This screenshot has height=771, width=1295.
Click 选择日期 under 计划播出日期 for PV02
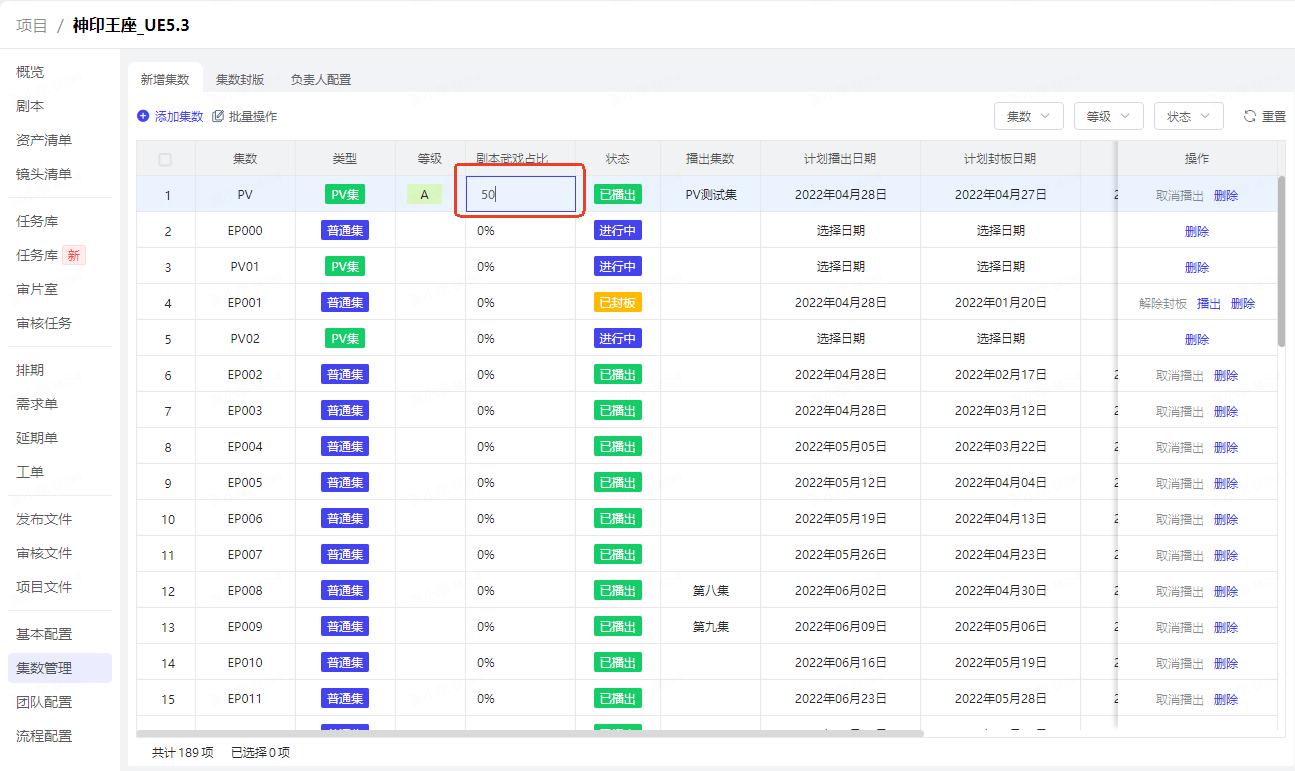click(841, 339)
